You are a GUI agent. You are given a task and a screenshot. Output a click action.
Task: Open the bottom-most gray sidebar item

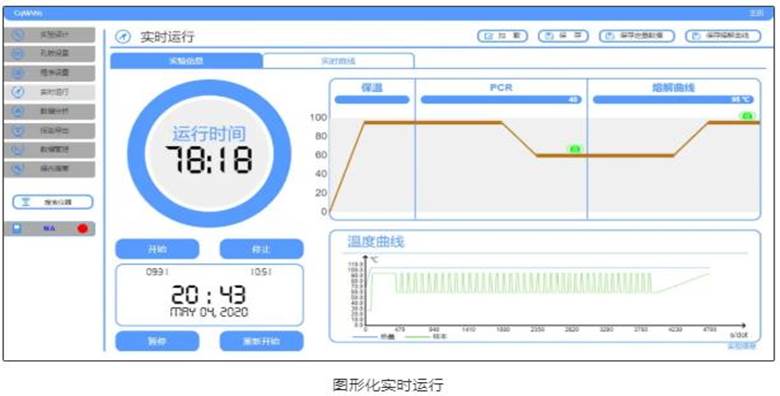(49, 169)
